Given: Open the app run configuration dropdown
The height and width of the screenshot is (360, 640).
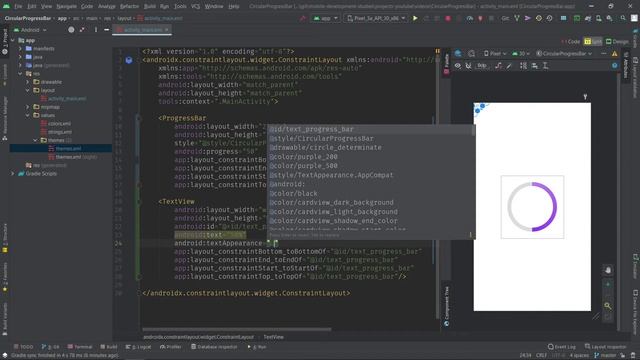Looking at the screenshot, I should [x=326, y=18].
